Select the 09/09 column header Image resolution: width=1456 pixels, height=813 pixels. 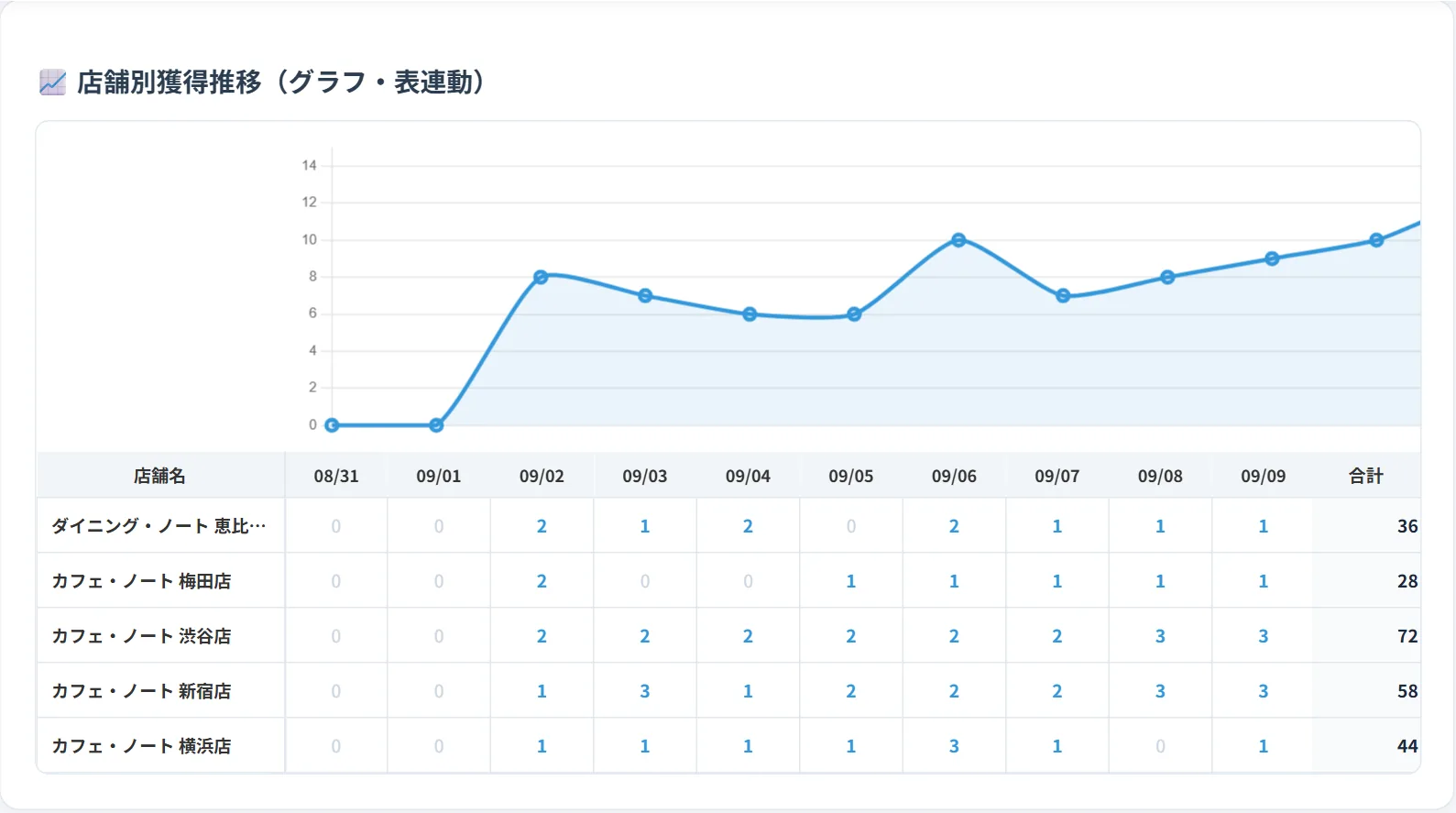tap(1264, 476)
